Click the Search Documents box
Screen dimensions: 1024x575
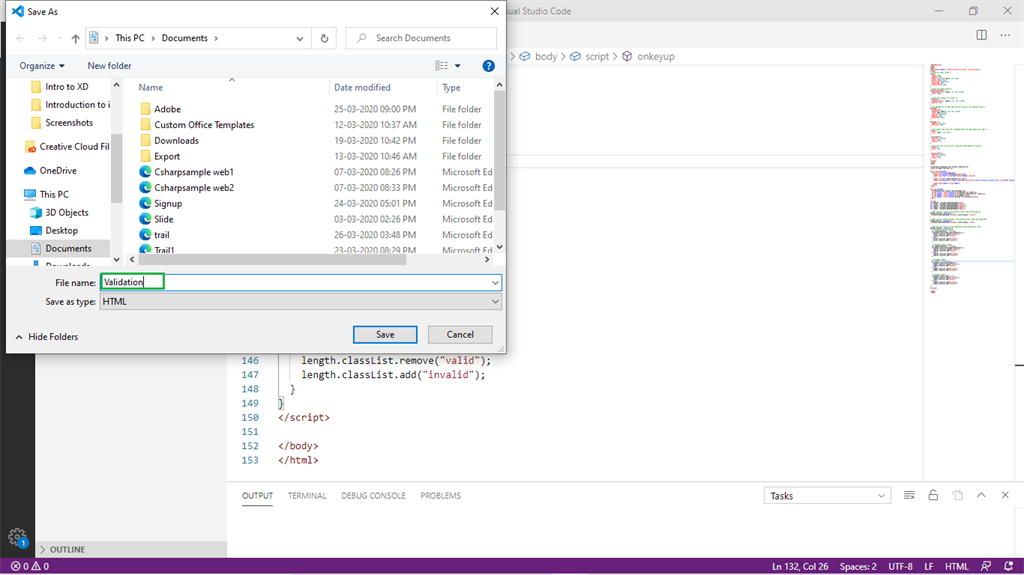[421, 39]
